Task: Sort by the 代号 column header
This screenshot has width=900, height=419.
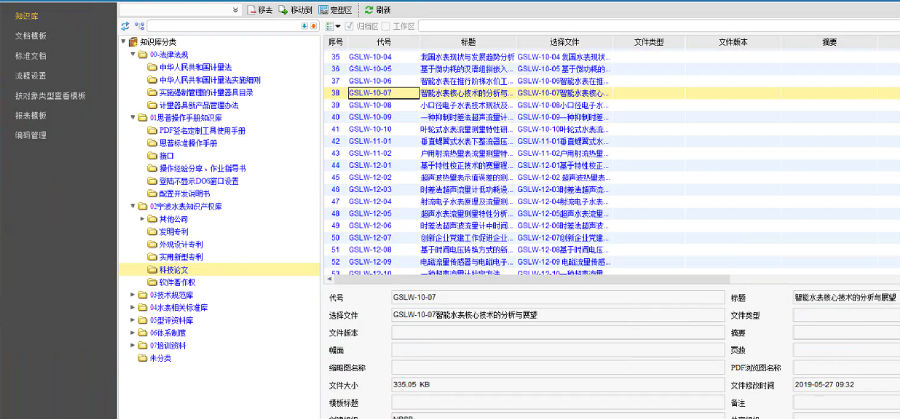Action: click(384, 42)
